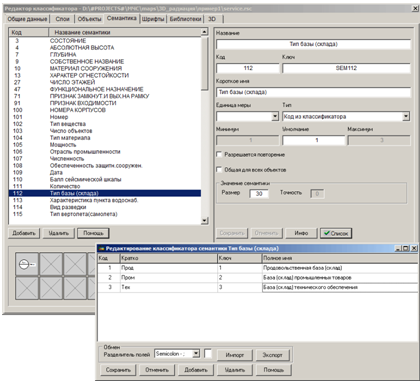This screenshot has width=420, height=381.
Task: Select row МАТЕРИАЛ СООРУЖЕНИЯ
Action: [105, 68]
